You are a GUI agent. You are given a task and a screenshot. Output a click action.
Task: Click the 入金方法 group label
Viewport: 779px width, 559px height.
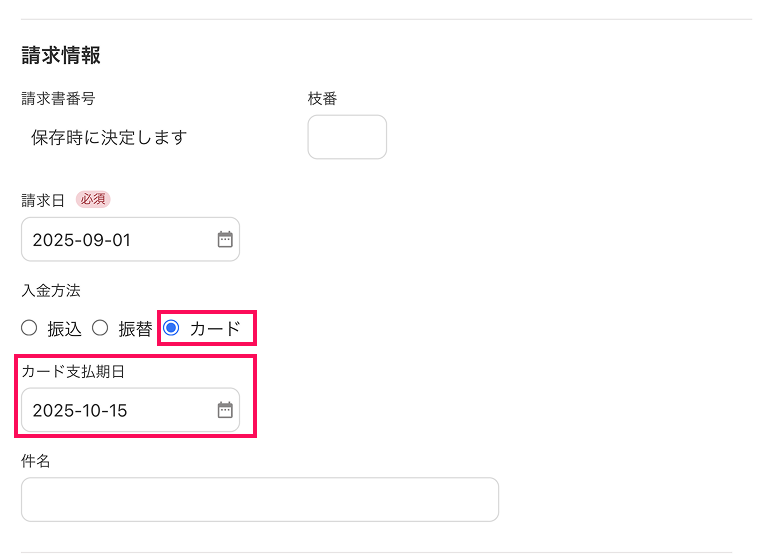(51, 290)
